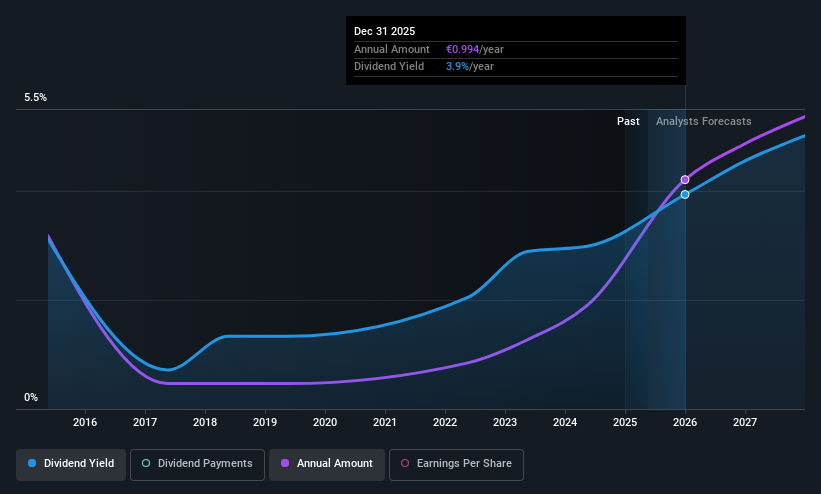Click the 2025 x-axis label
Screen dimensions: 821x494
625,422
